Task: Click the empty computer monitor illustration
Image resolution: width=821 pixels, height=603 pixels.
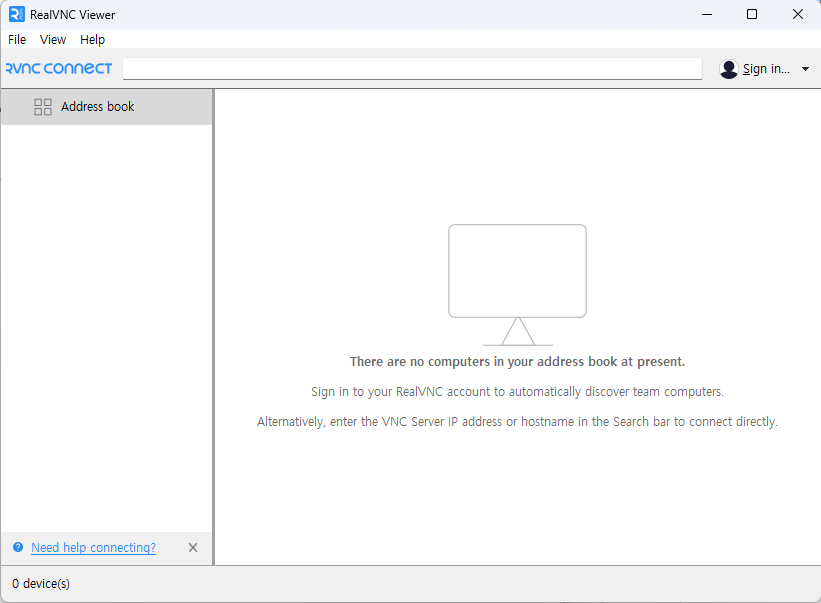Action: coord(517,285)
